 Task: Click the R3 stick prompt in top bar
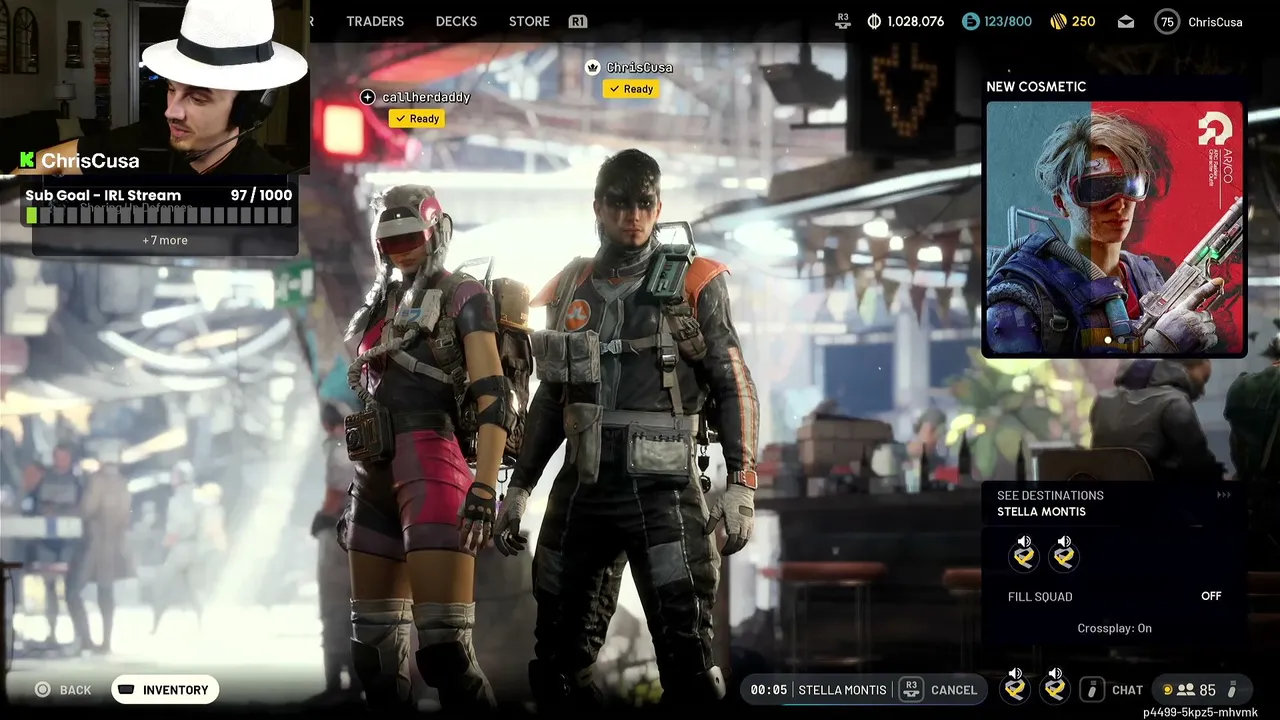(843, 21)
